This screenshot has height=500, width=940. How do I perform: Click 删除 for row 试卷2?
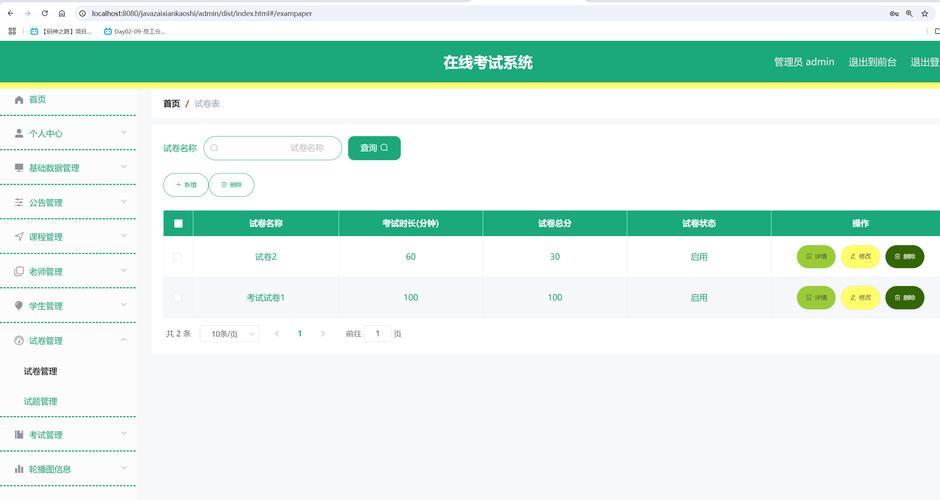click(905, 257)
